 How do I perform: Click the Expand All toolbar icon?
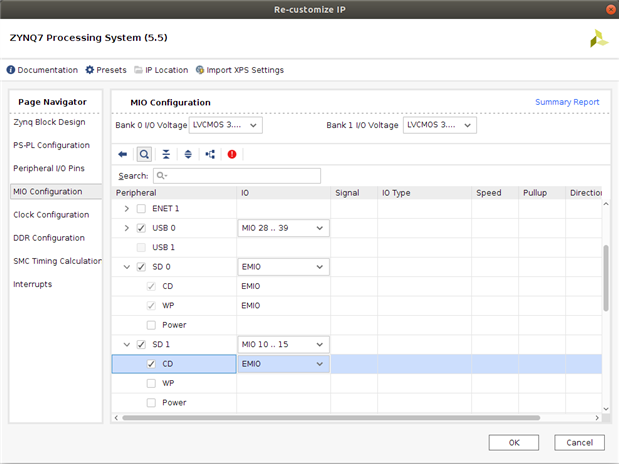(188, 154)
